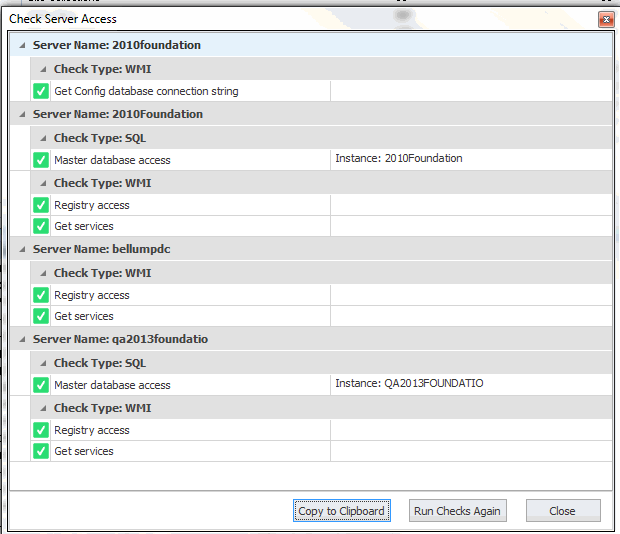The height and width of the screenshot is (534, 620).
Task: Click green check icon for bellumpdc Registry access
Action: click(41, 295)
